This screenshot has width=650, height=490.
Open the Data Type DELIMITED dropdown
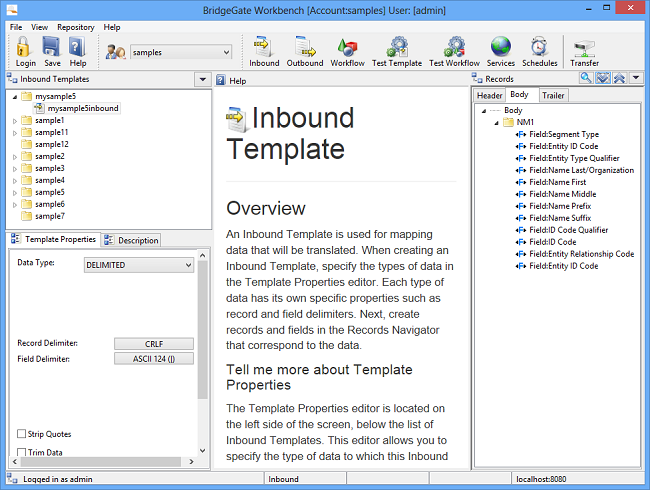point(188,265)
